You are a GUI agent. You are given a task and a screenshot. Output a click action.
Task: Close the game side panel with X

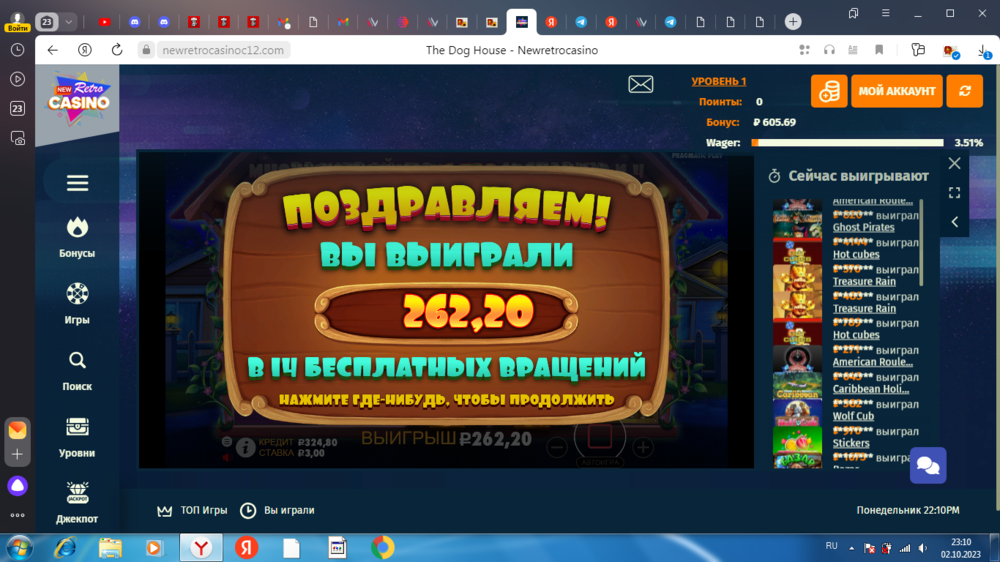point(954,163)
